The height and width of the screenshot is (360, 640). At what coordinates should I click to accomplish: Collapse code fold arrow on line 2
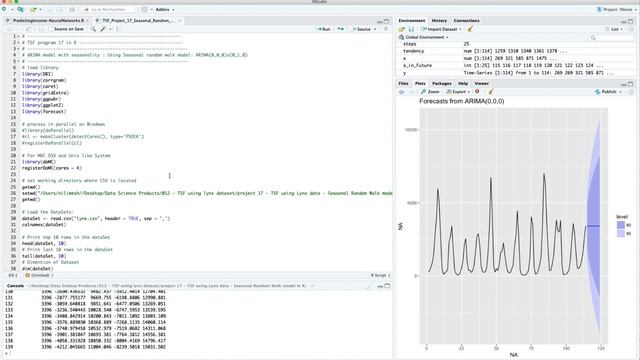tap(18, 42)
